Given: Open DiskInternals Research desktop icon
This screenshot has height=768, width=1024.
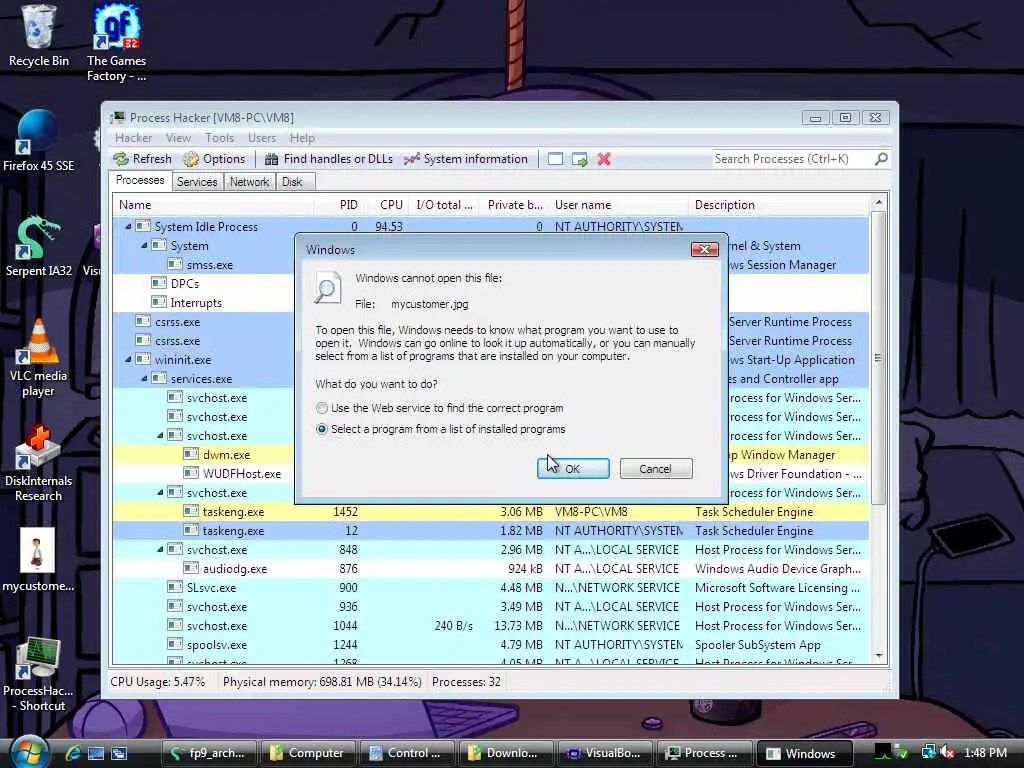Looking at the screenshot, I should 39,463.
